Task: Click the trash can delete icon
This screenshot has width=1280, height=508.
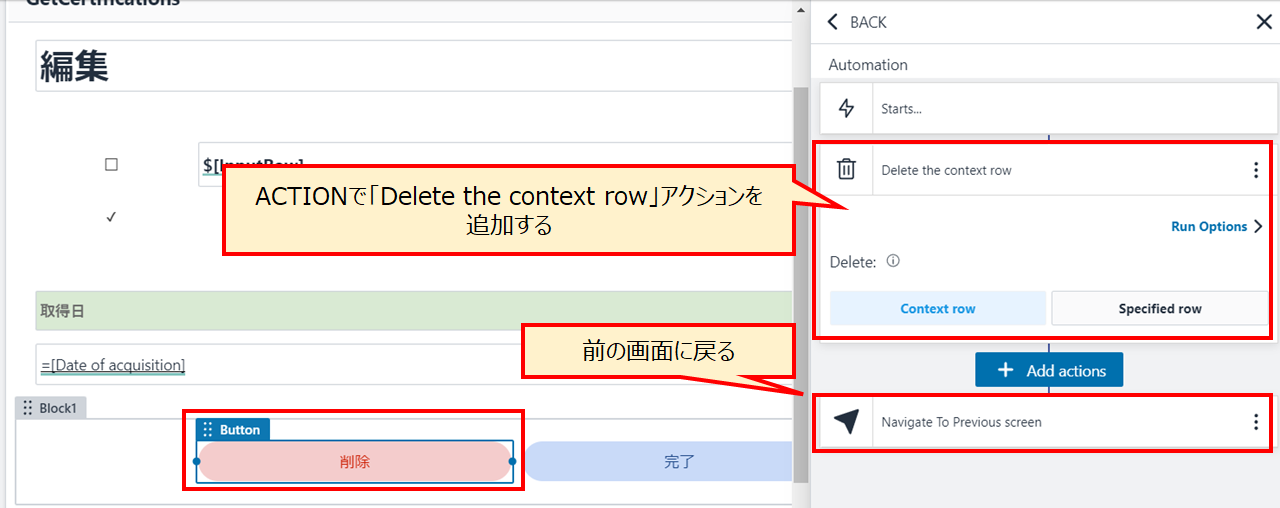Action: click(846, 170)
